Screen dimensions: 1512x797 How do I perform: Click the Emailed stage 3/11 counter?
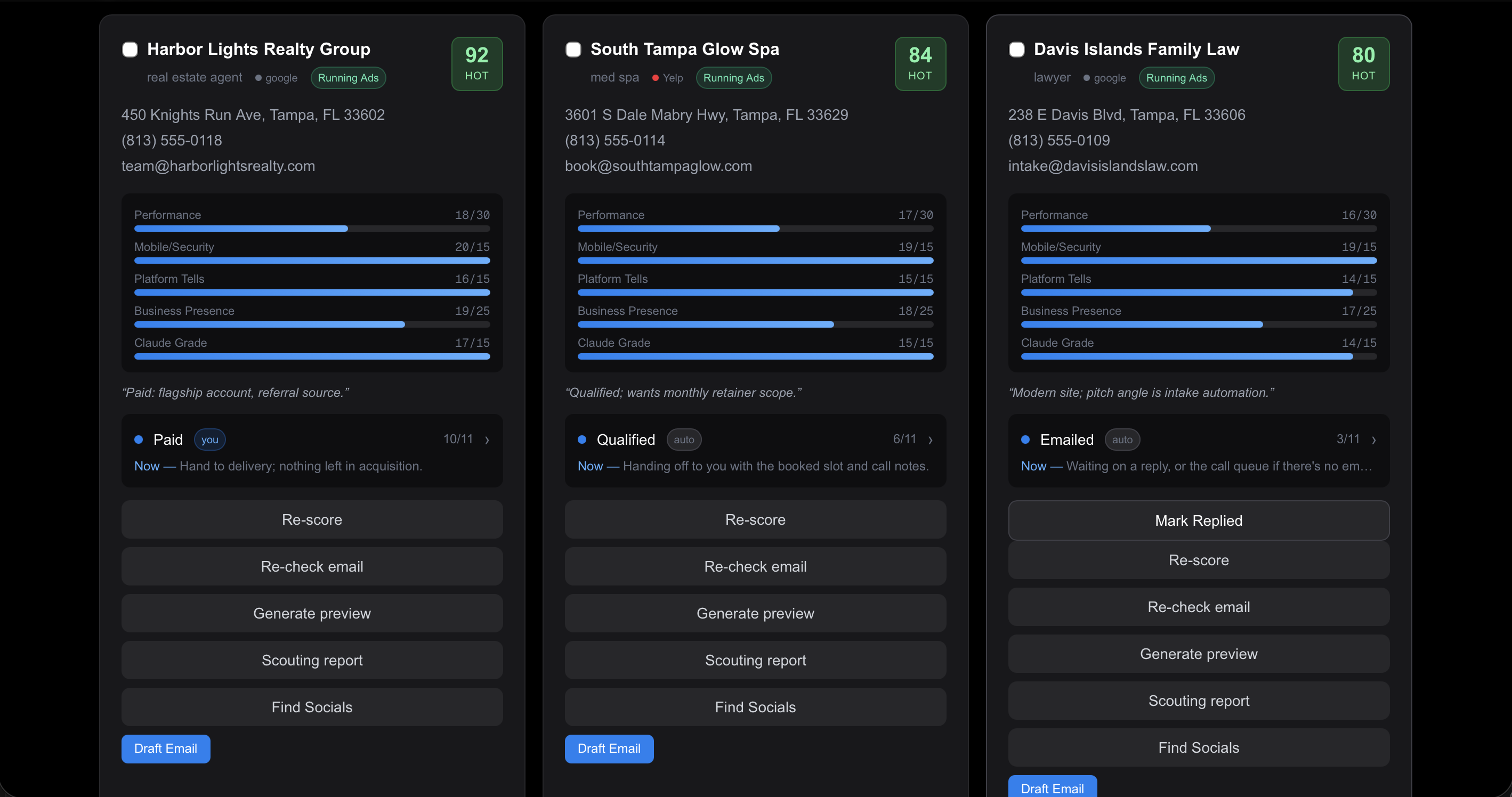[1348, 439]
